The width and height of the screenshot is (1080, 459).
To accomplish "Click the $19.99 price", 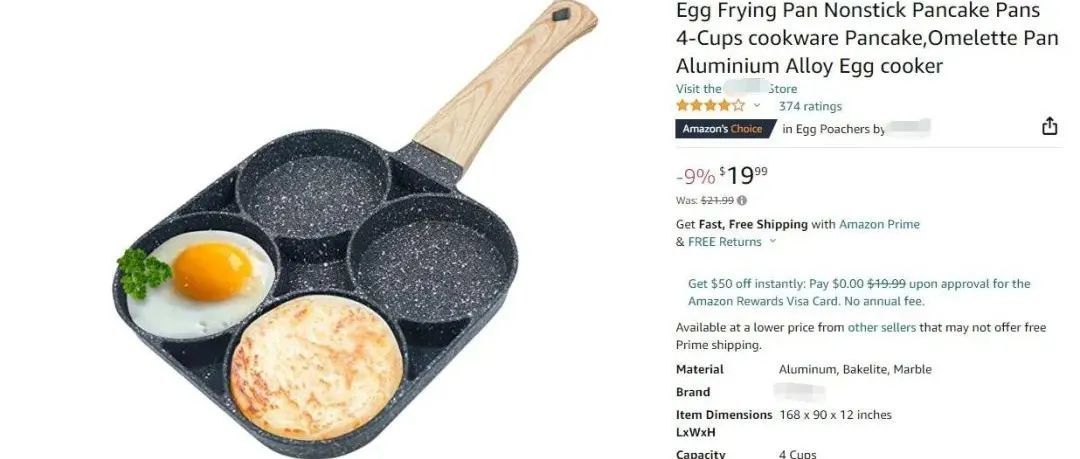I will point(743,176).
